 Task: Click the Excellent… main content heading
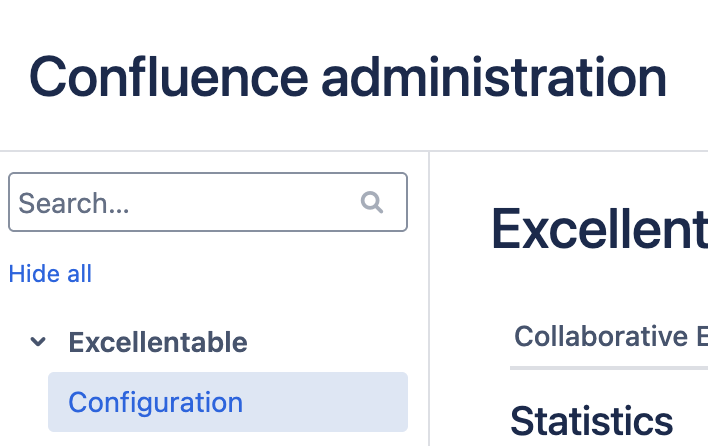pyautogui.click(x=600, y=229)
